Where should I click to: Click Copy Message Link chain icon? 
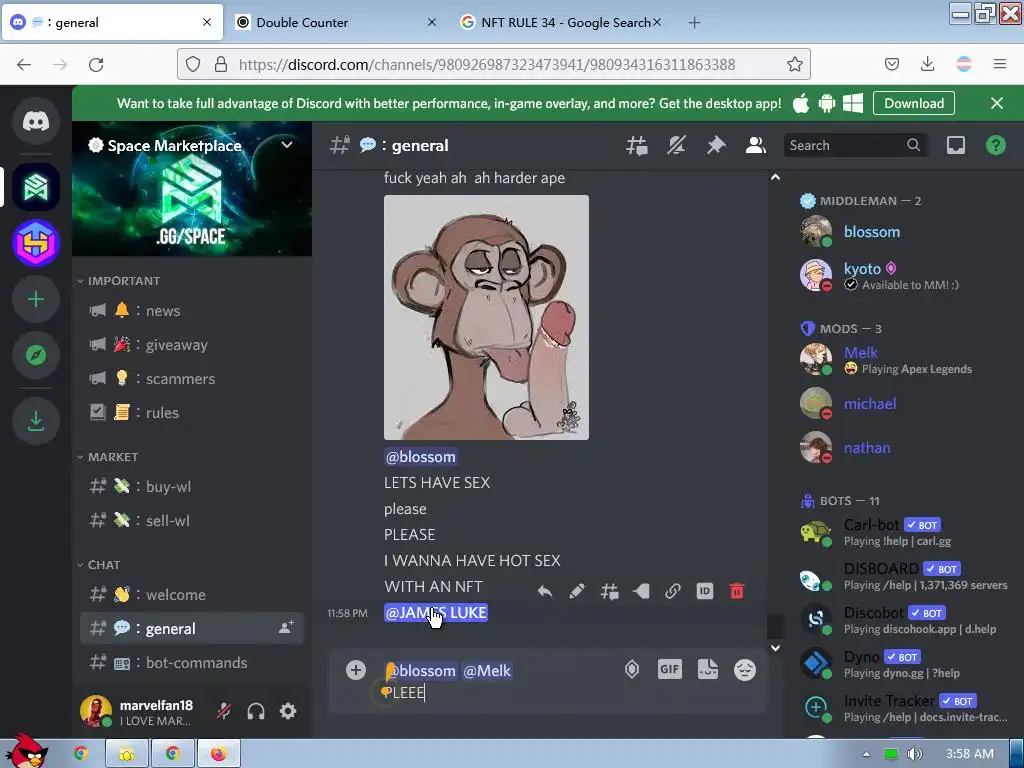tap(673, 592)
